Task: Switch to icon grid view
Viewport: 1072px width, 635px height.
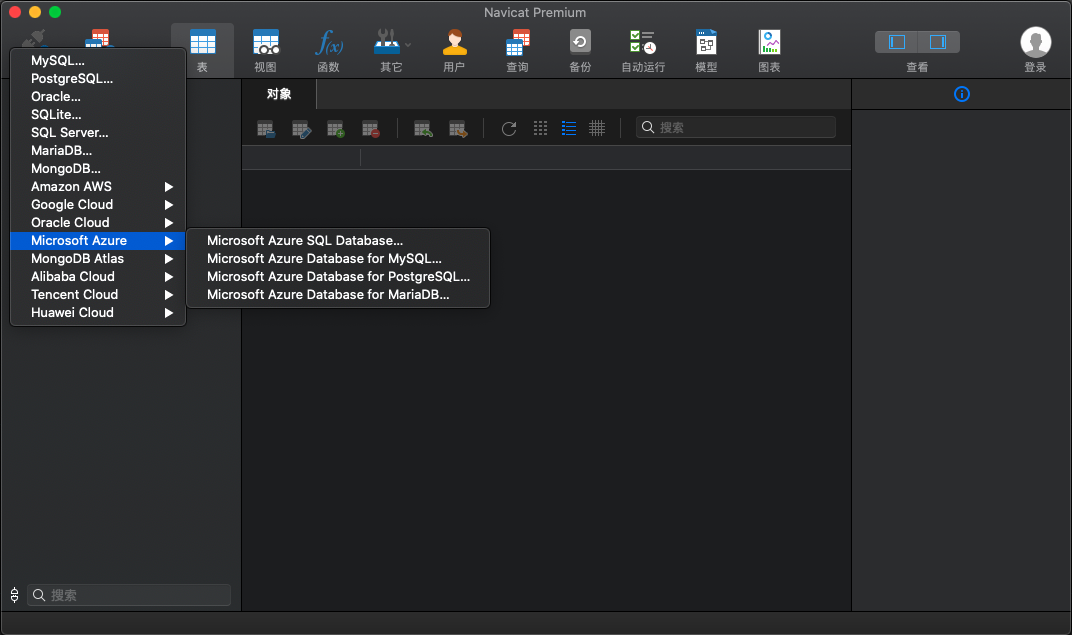Action: click(x=540, y=129)
